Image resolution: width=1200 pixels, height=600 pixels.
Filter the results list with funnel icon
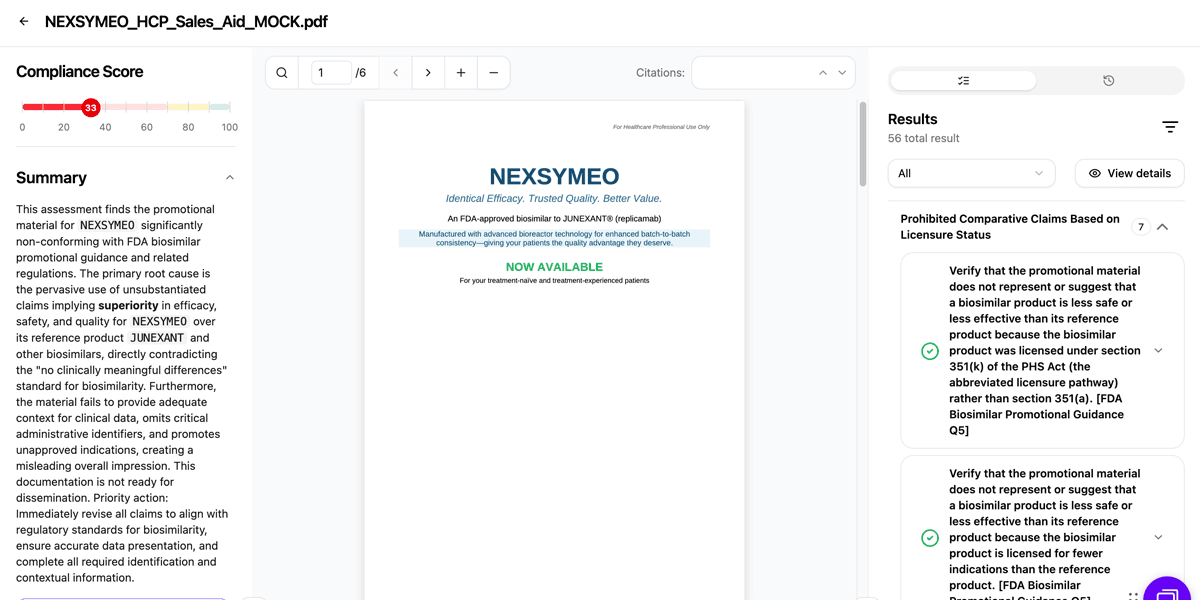coord(1170,127)
